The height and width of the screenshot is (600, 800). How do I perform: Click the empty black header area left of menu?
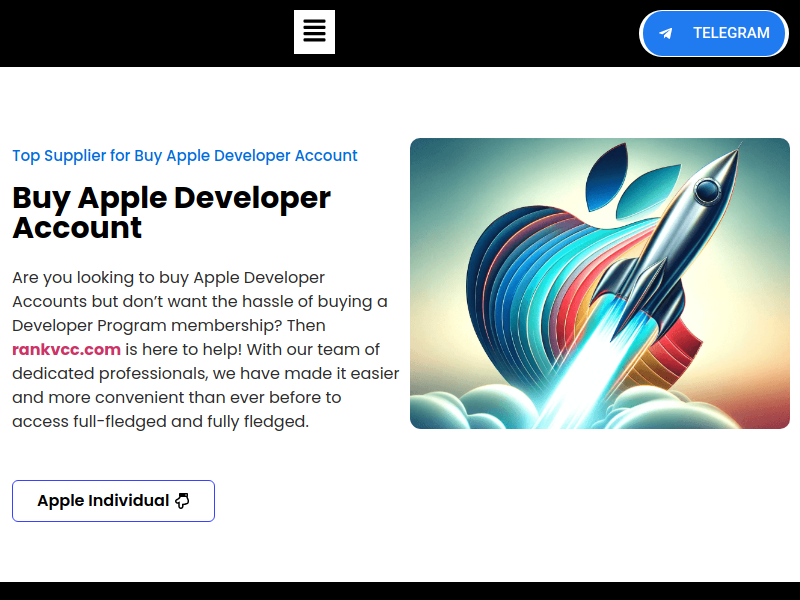(x=140, y=33)
